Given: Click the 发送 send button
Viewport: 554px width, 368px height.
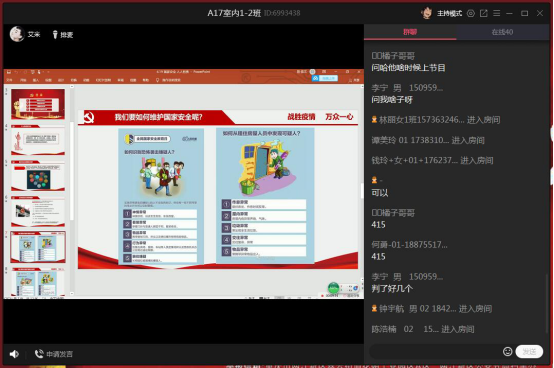Looking at the screenshot, I should tap(529, 351).
